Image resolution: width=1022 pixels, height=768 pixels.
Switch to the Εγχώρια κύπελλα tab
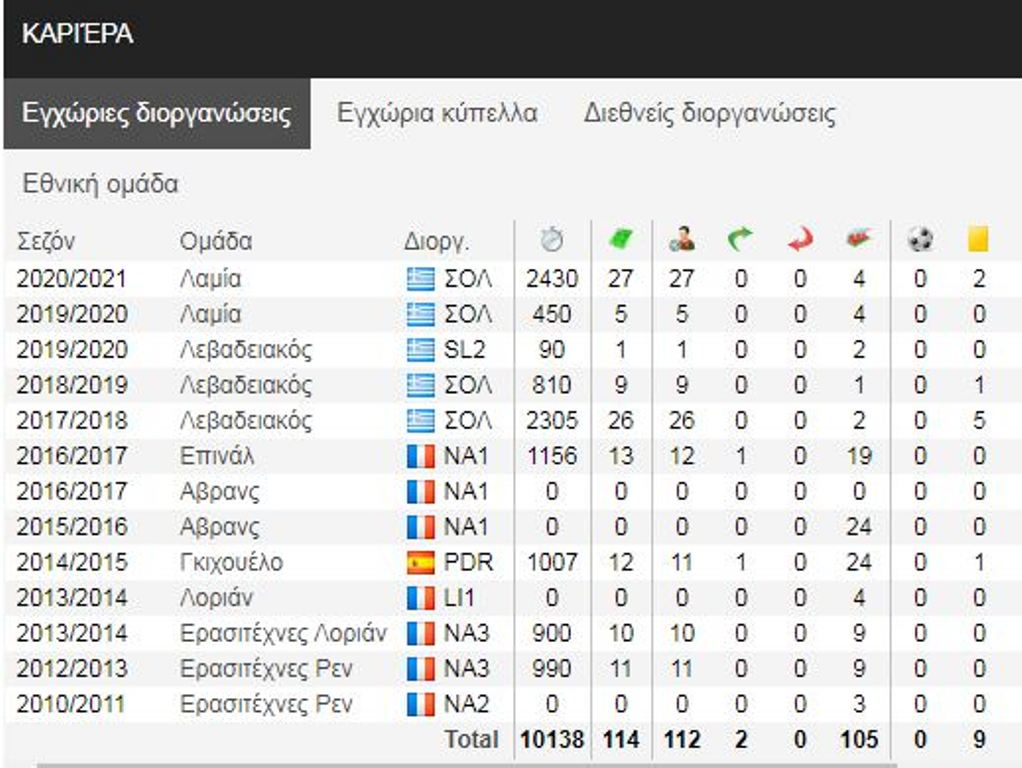437,113
